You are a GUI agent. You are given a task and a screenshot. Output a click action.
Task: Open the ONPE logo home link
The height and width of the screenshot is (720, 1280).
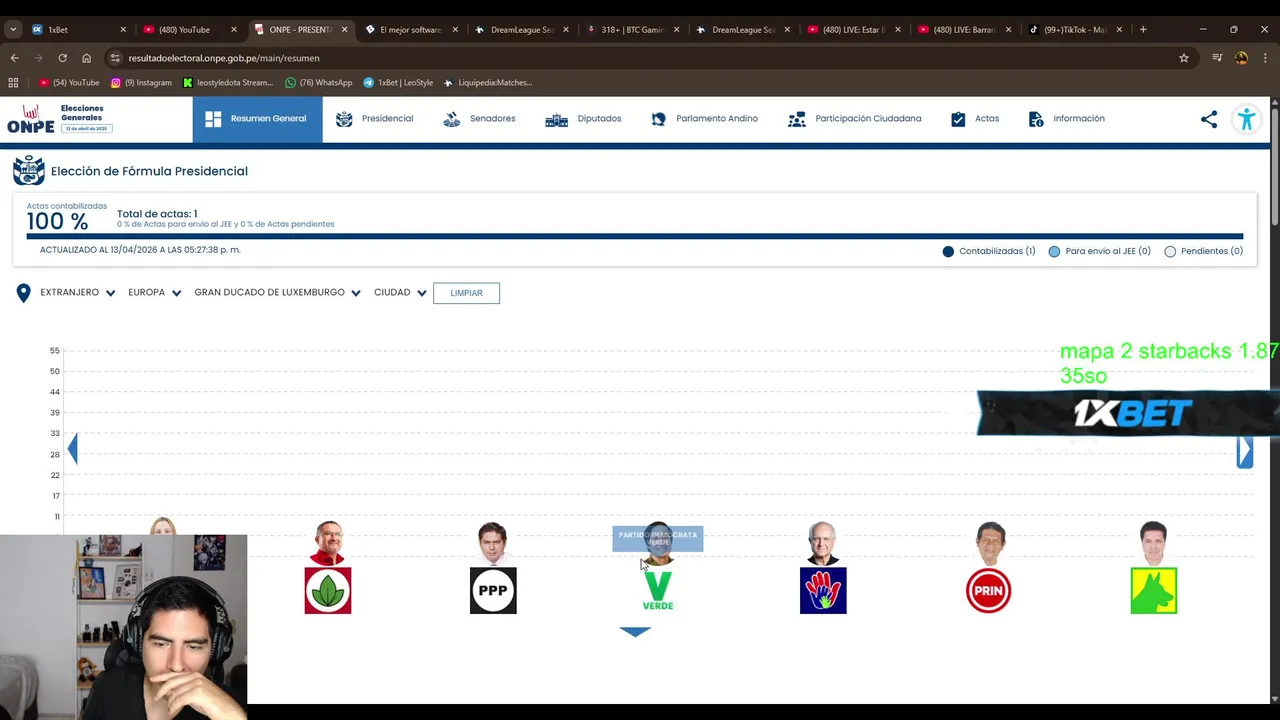59,118
